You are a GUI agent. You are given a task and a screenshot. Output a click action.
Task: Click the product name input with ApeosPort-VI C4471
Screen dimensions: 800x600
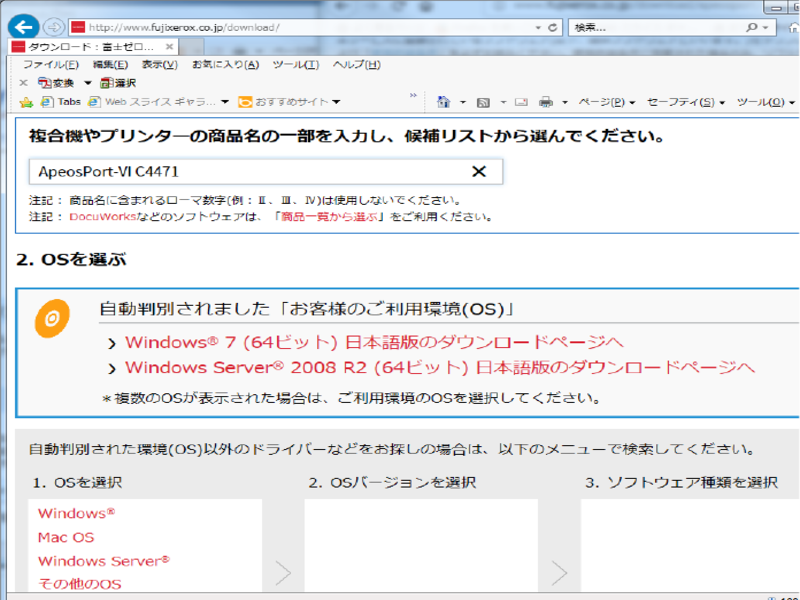[266, 171]
